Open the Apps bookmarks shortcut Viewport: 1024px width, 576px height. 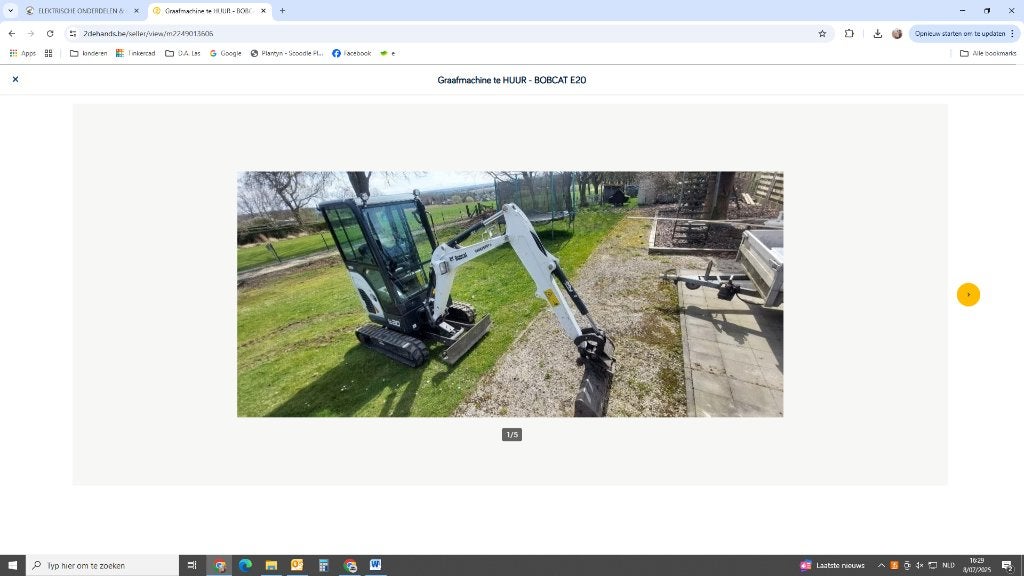[23, 54]
